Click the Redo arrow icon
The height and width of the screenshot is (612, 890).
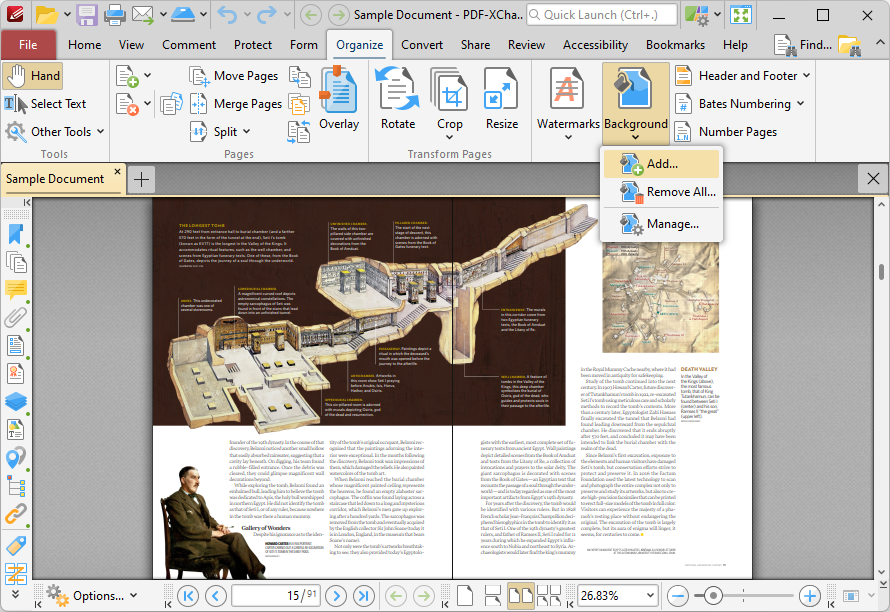267,15
